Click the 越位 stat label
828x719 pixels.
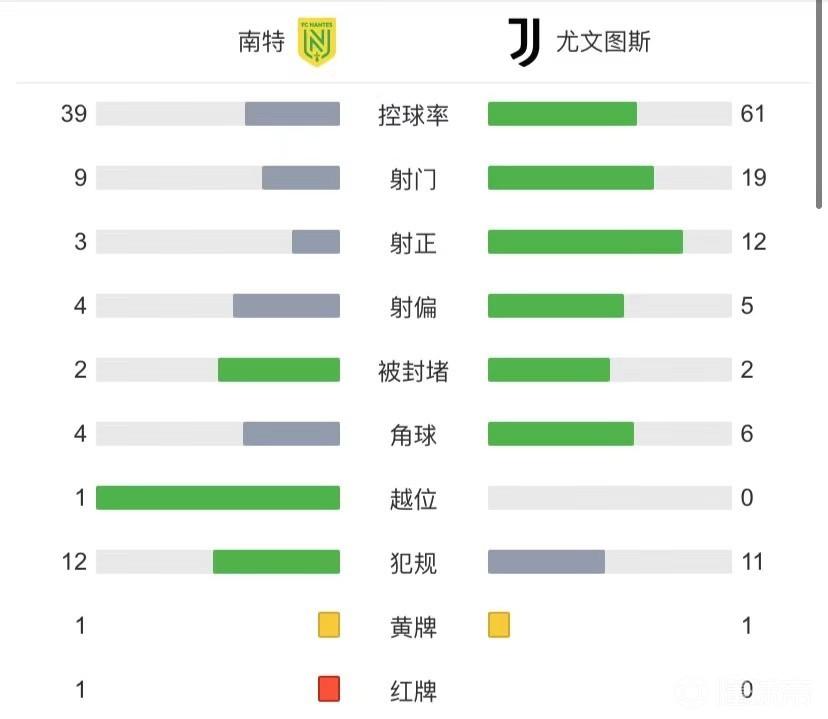(x=413, y=498)
